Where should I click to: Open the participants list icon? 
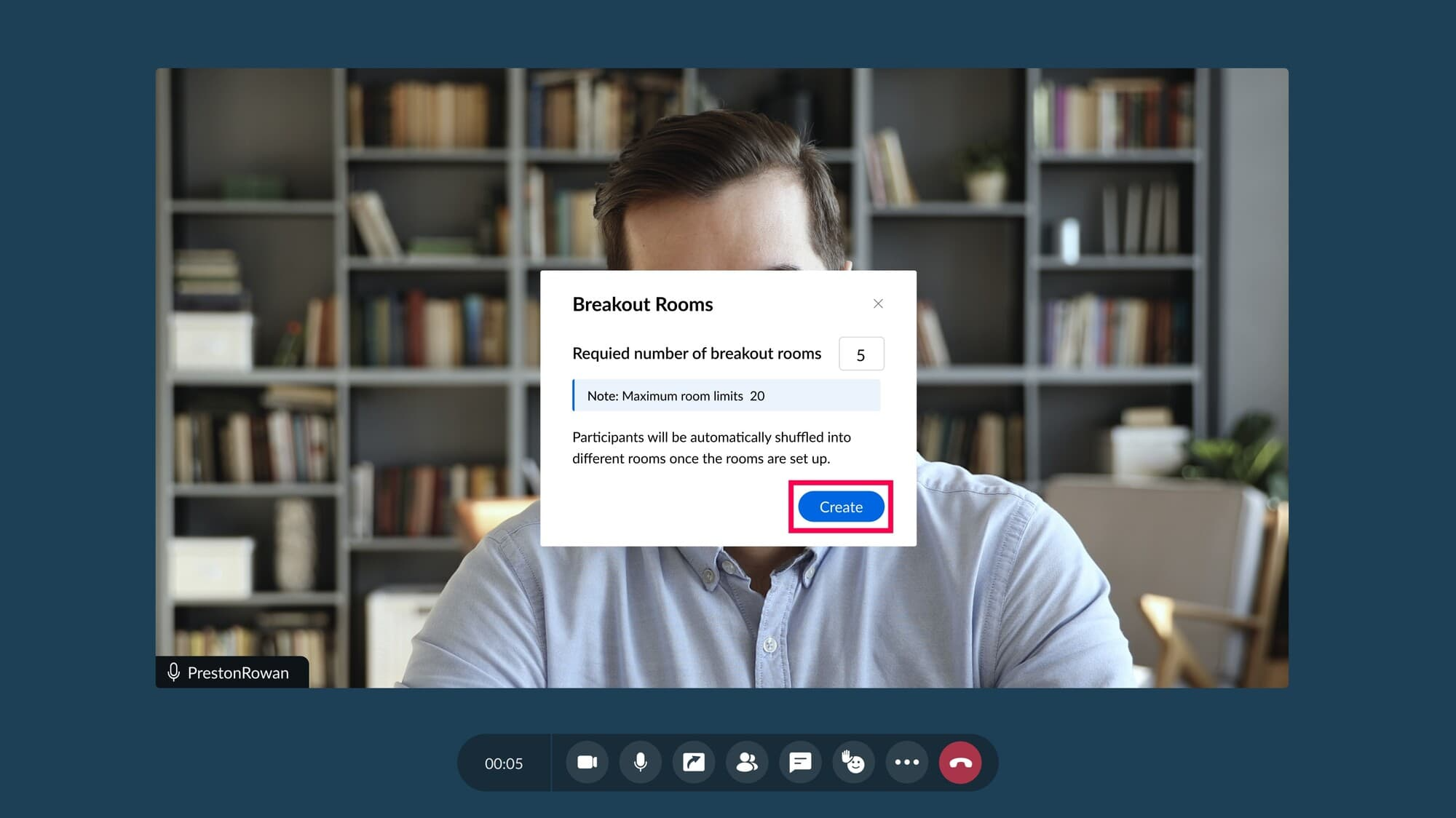(x=747, y=762)
